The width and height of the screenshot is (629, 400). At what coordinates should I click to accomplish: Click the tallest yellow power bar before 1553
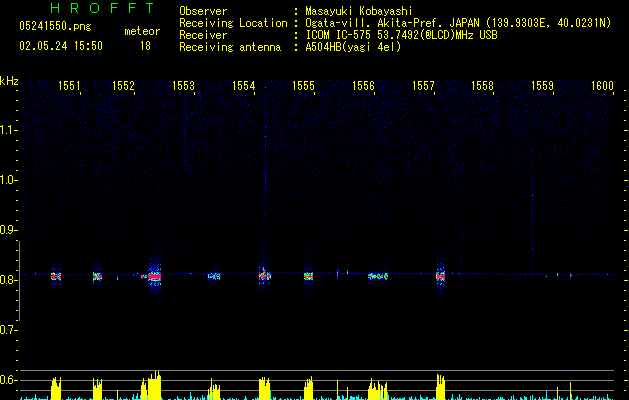point(154,386)
